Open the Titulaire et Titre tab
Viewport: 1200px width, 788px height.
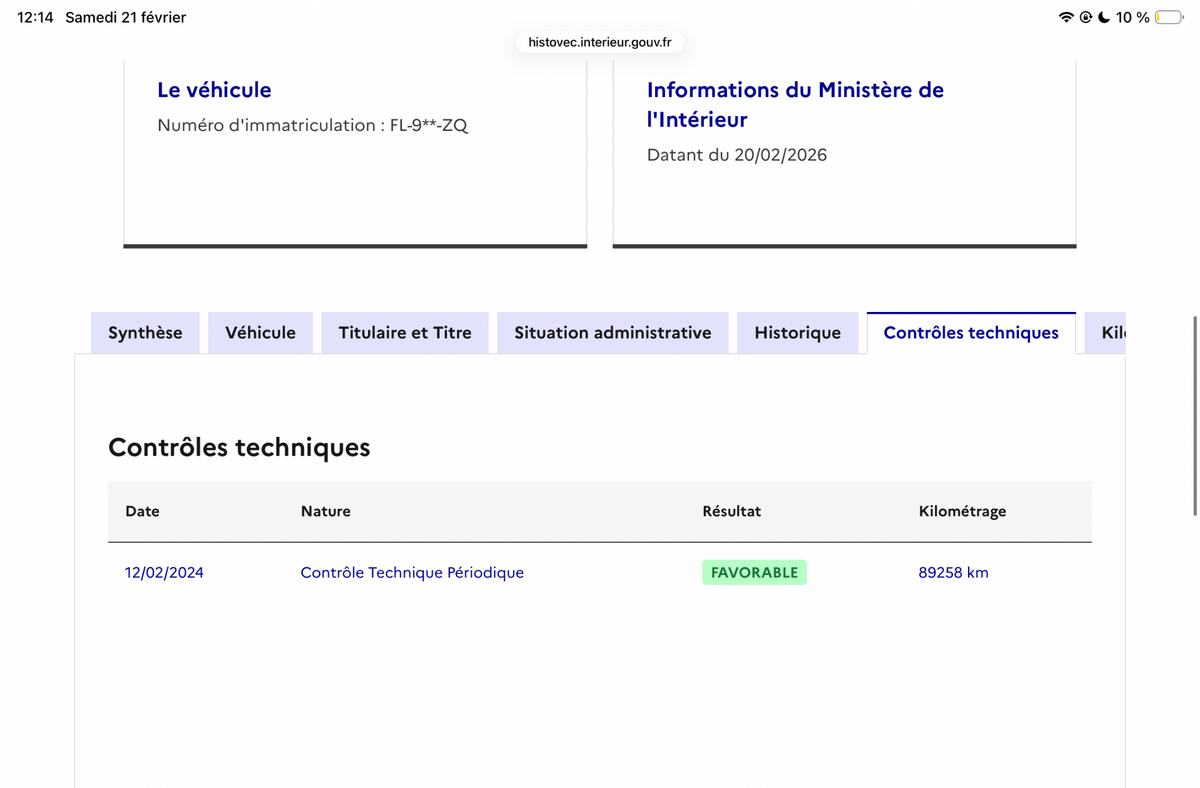tap(405, 333)
